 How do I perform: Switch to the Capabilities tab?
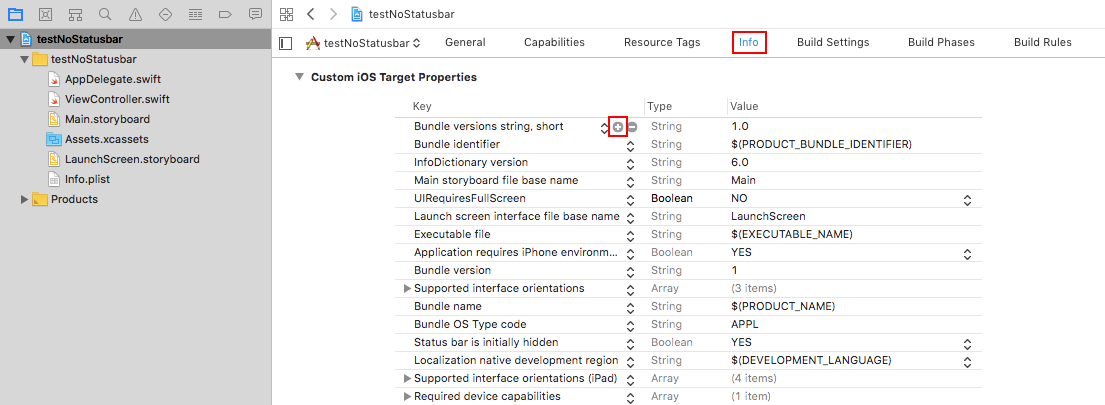click(x=554, y=42)
